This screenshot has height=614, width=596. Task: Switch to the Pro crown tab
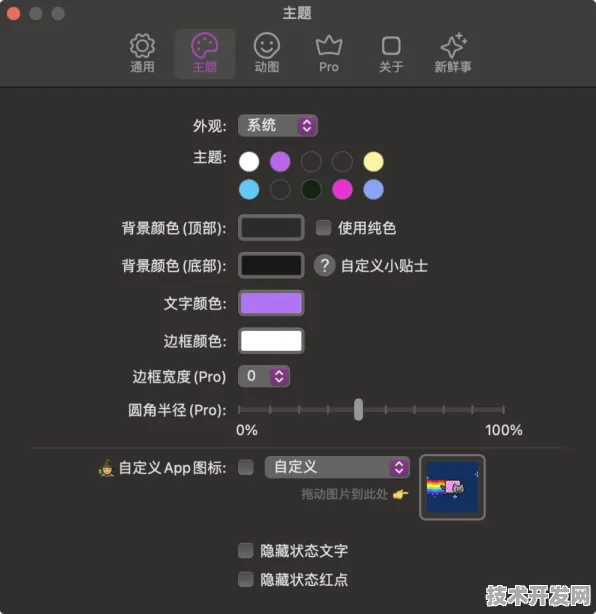click(x=329, y=53)
